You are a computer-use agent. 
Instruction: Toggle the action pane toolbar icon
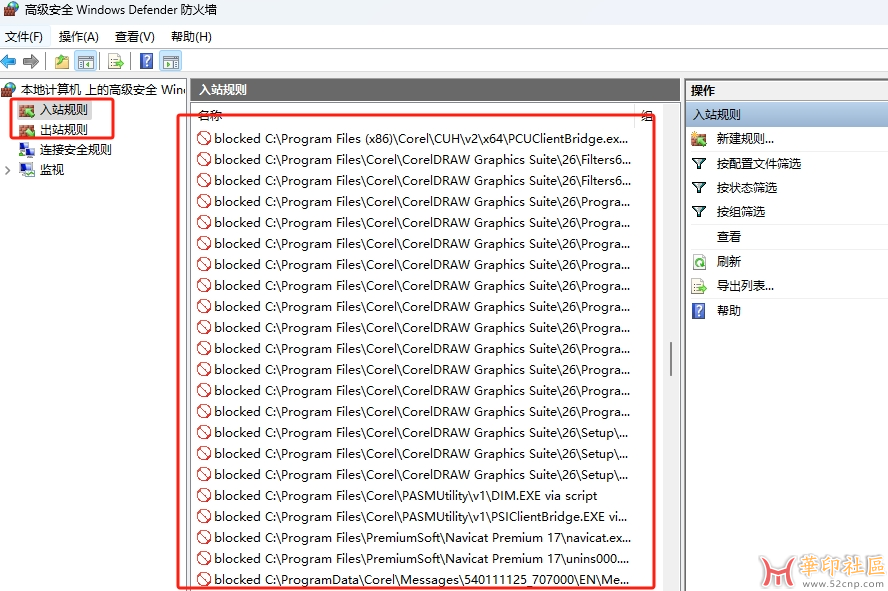click(170, 61)
